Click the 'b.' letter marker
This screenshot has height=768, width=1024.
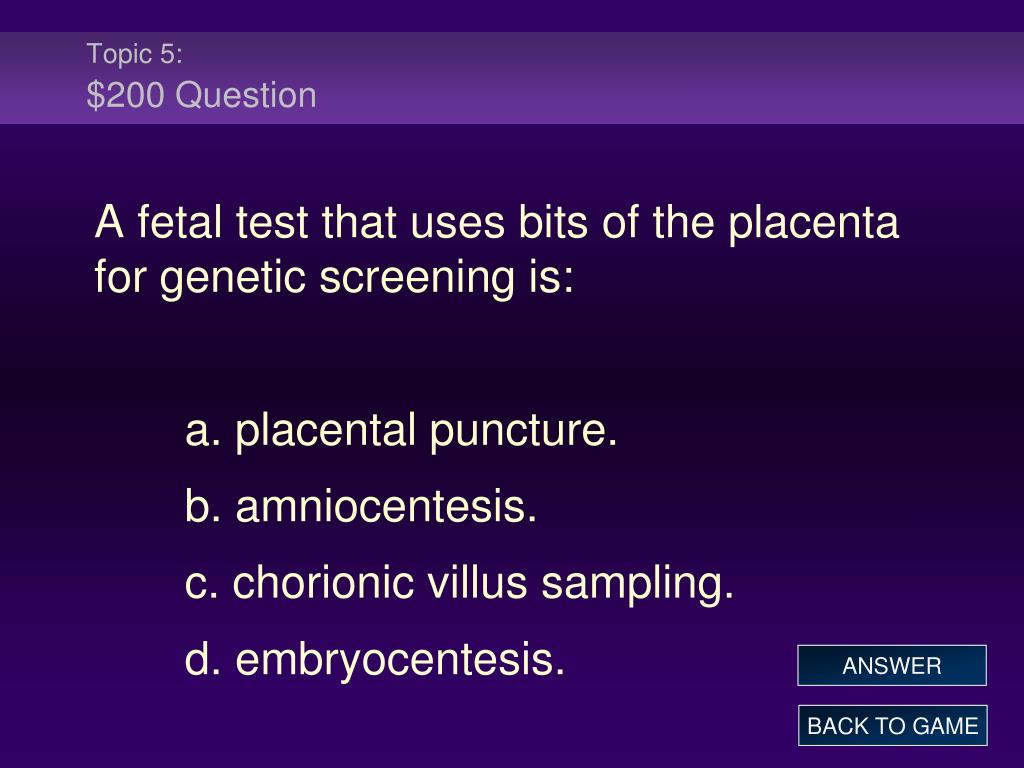[x=203, y=506]
